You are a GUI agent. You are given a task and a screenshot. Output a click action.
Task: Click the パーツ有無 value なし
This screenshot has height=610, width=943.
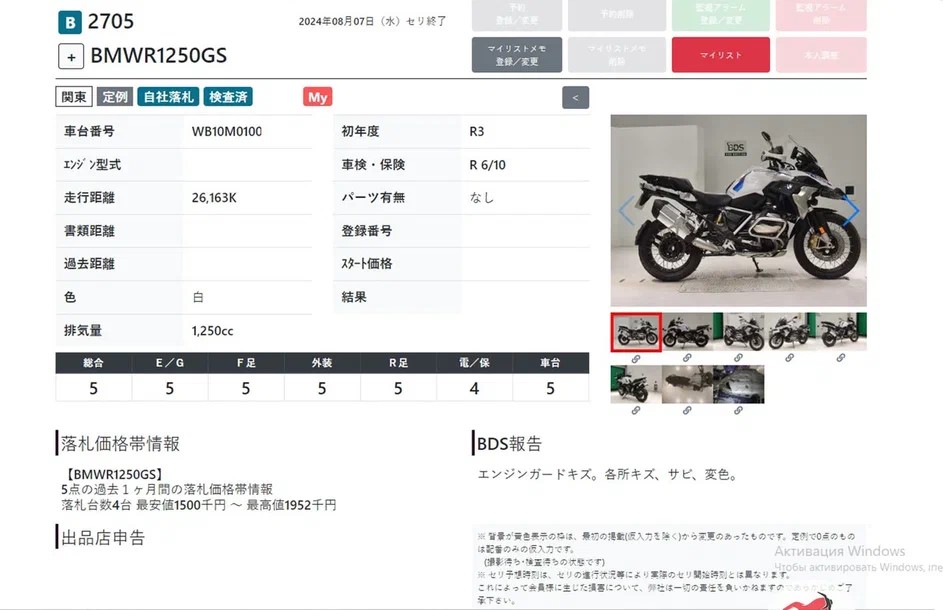[482, 198]
